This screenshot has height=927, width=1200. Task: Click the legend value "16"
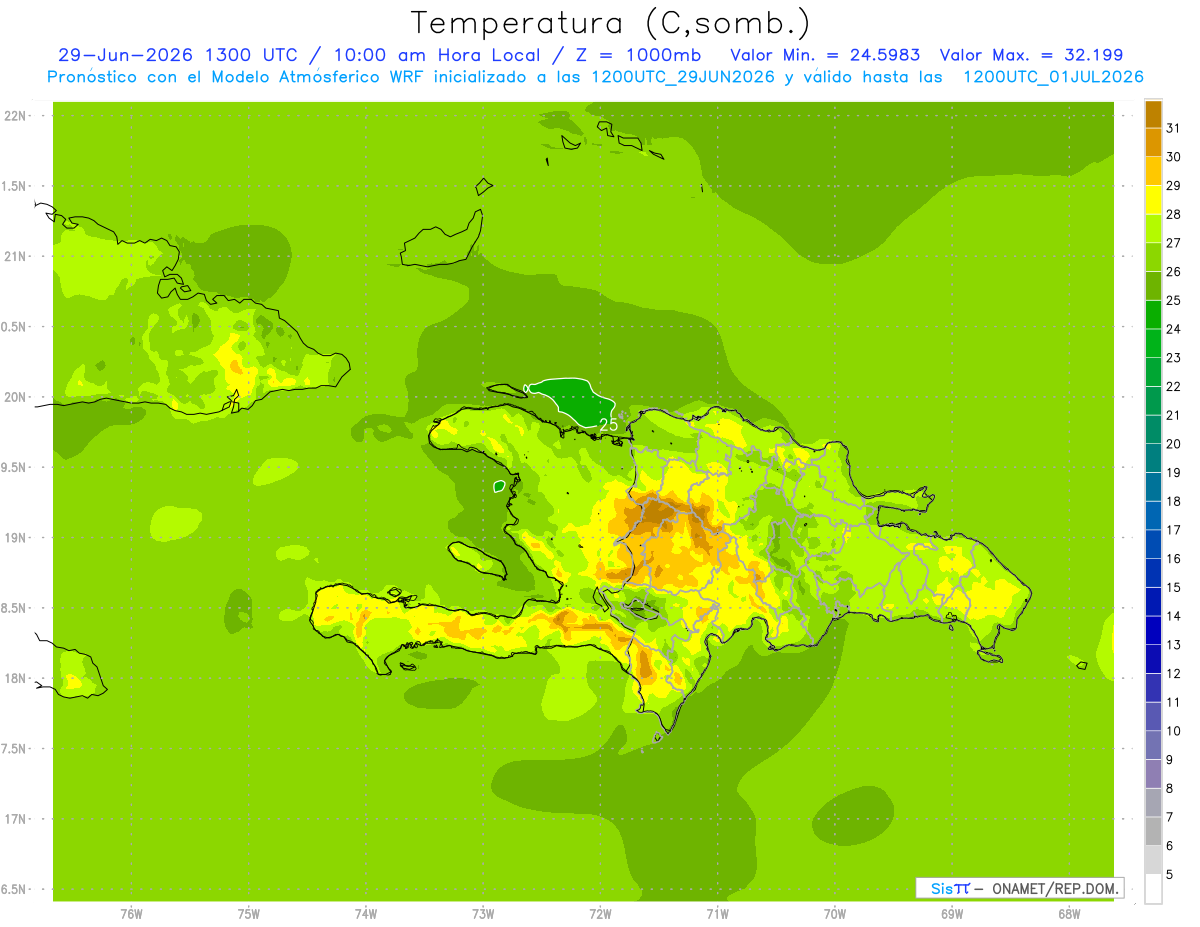(1174, 559)
